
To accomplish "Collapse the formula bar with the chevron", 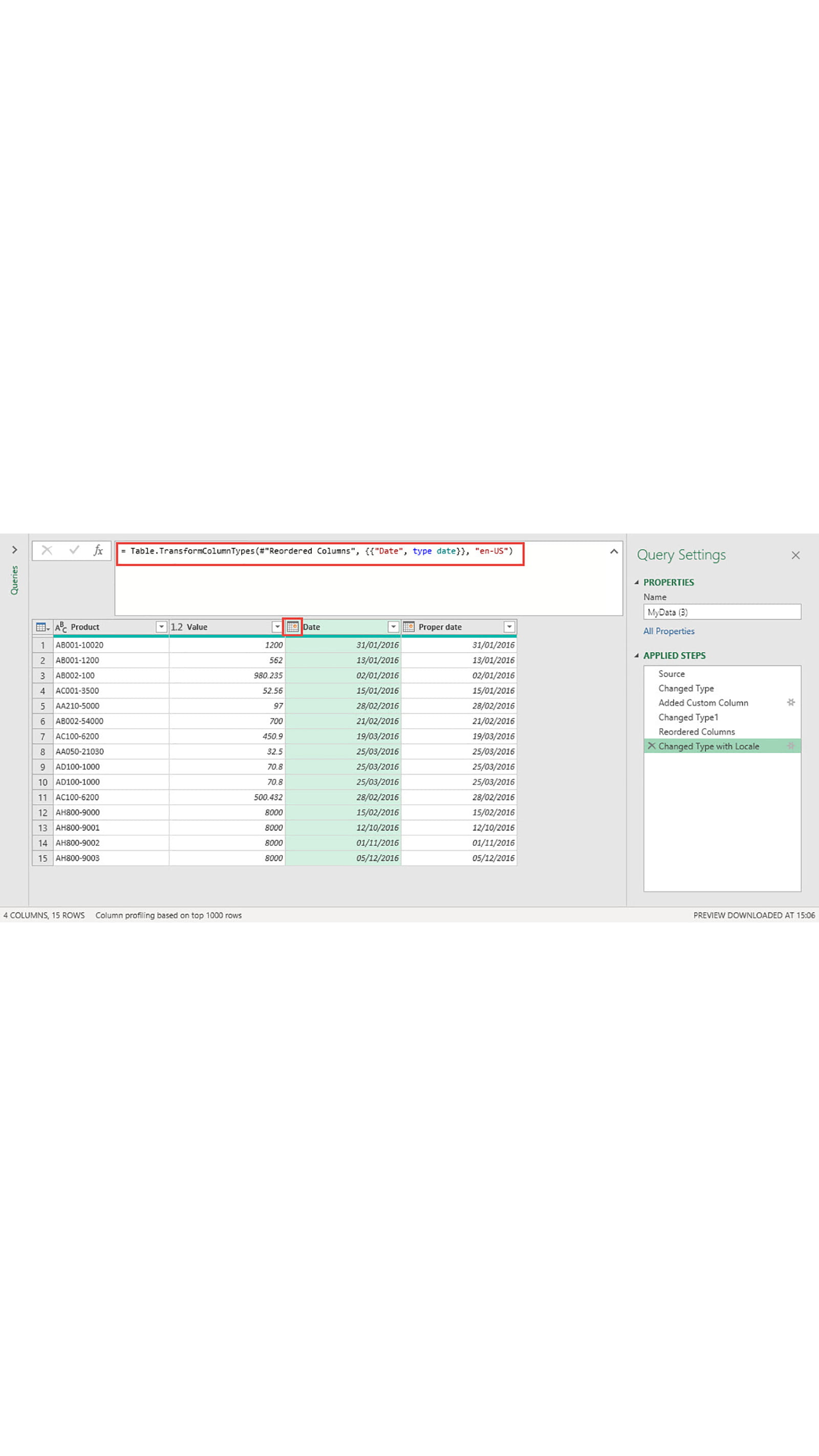I will 614,551.
